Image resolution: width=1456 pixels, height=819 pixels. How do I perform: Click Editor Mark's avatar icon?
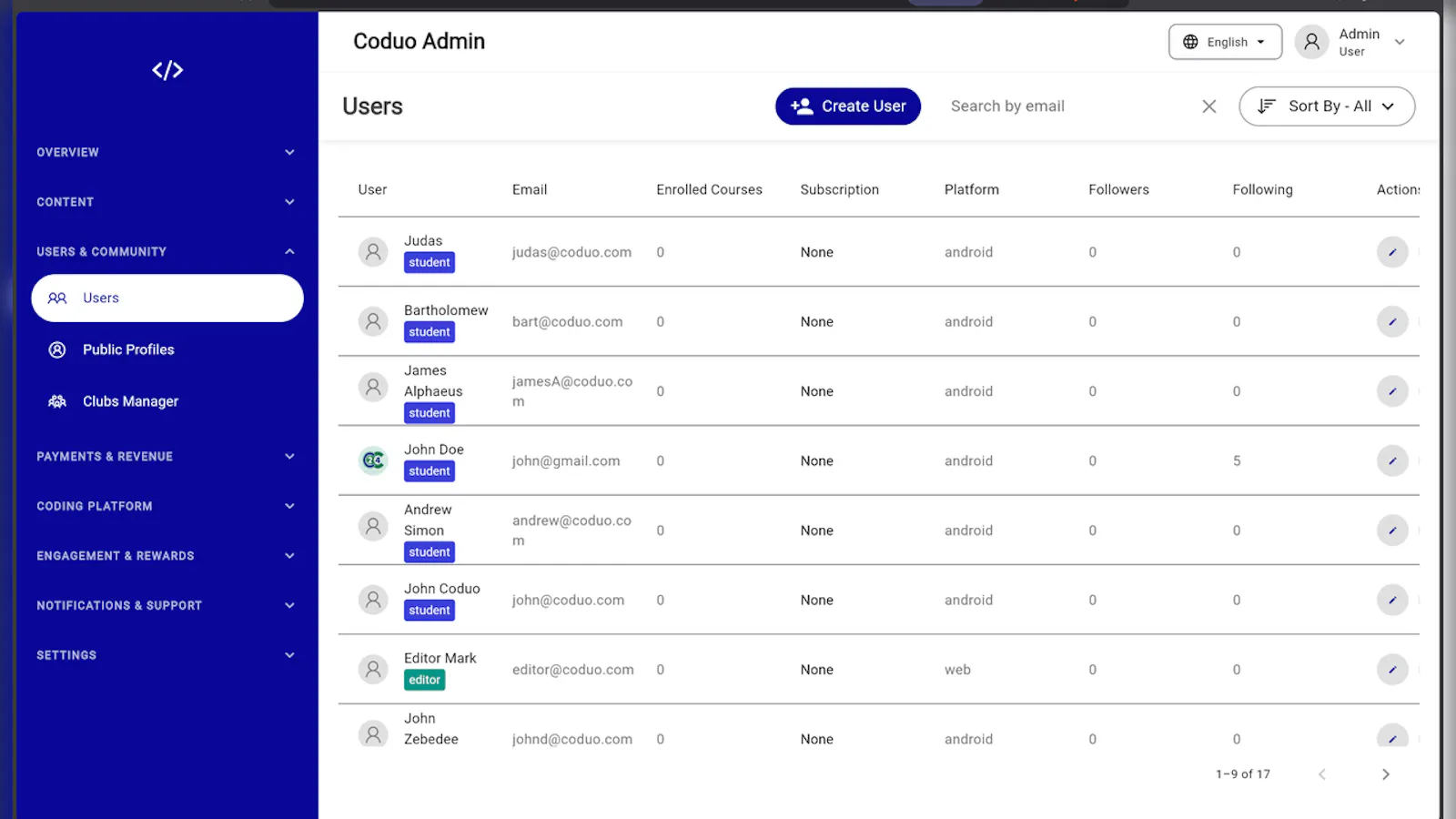click(x=373, y=670)
